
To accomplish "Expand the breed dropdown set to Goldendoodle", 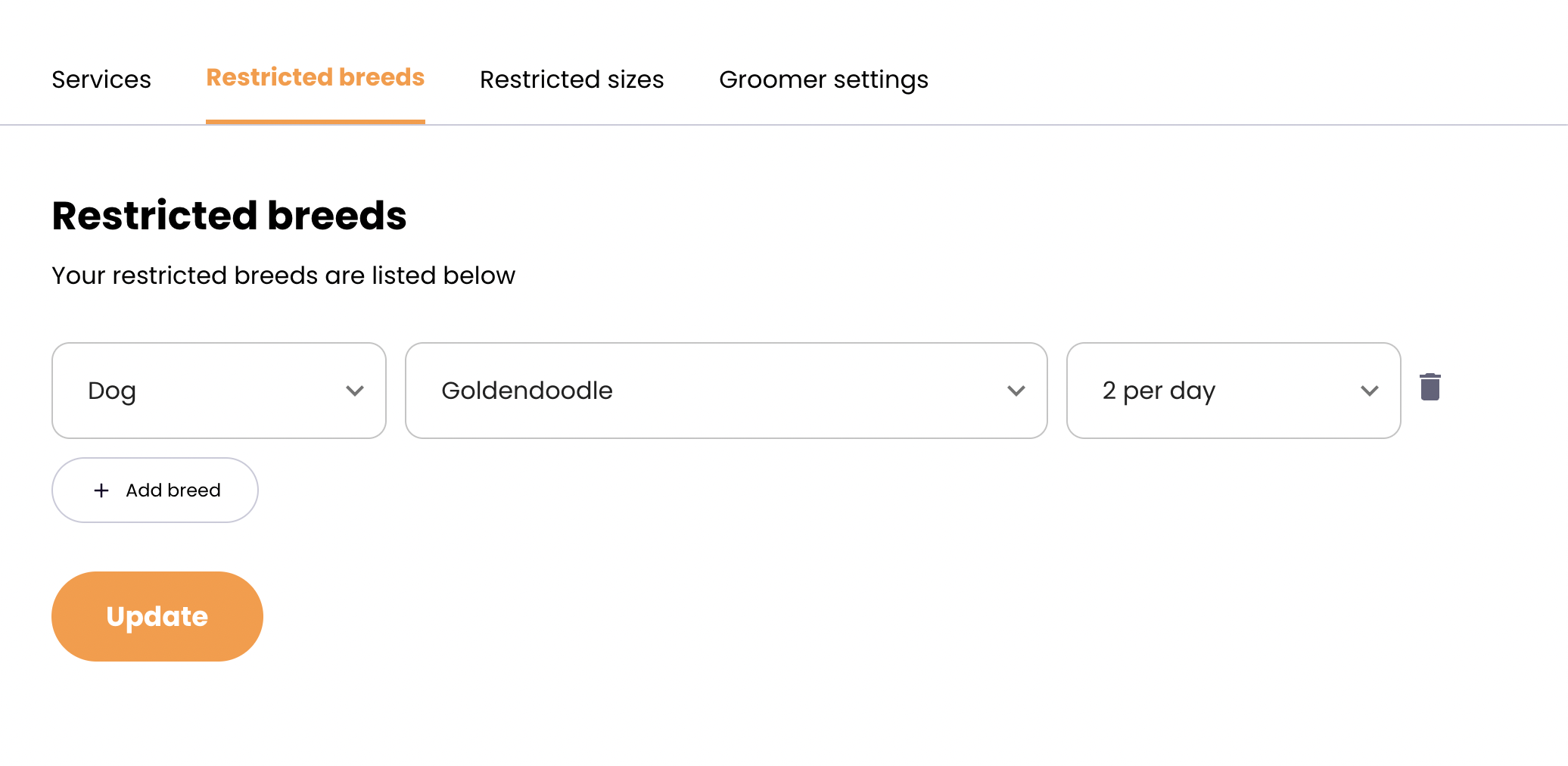I will 726,391.
